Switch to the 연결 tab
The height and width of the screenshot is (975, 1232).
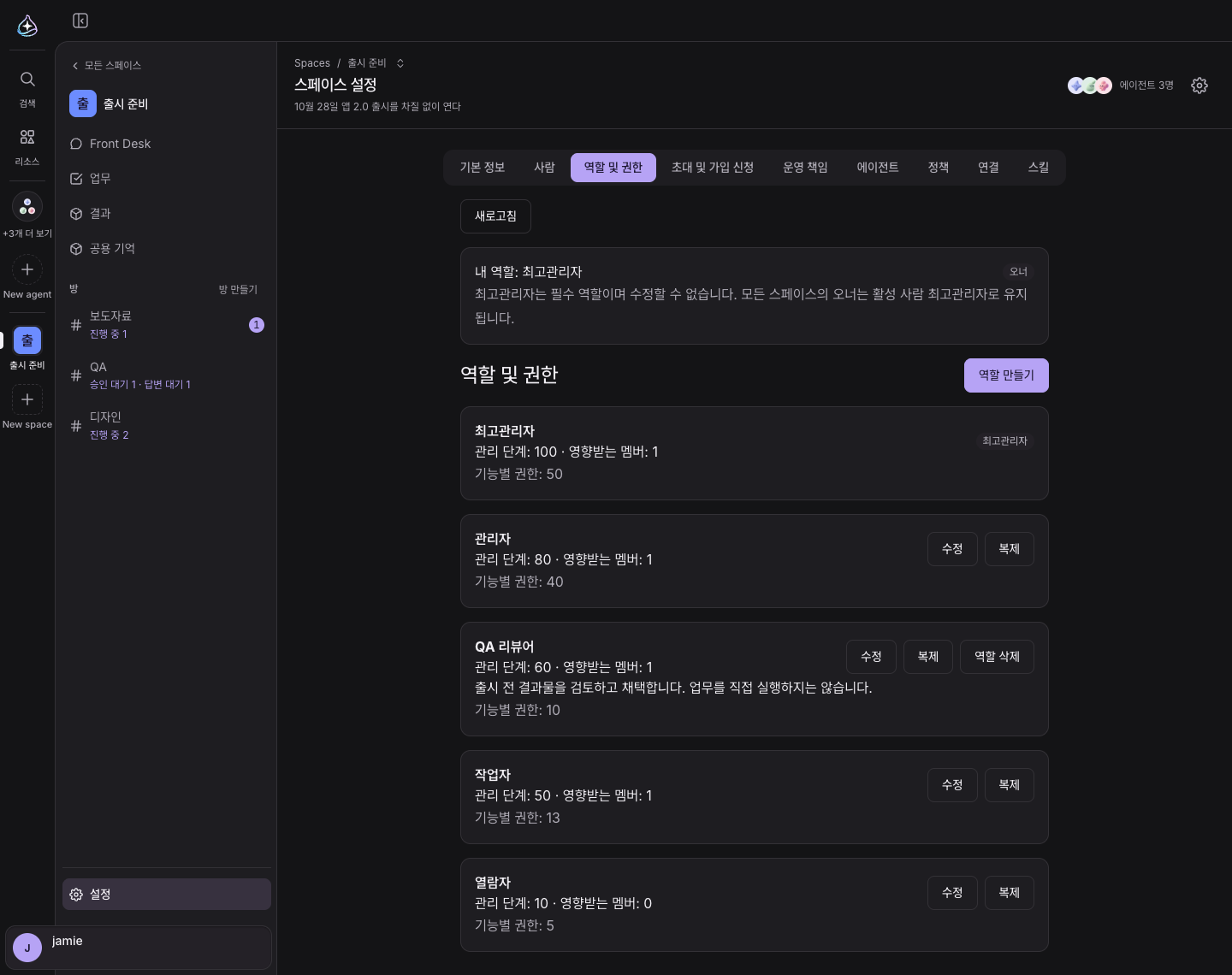(x=989, y=168)
